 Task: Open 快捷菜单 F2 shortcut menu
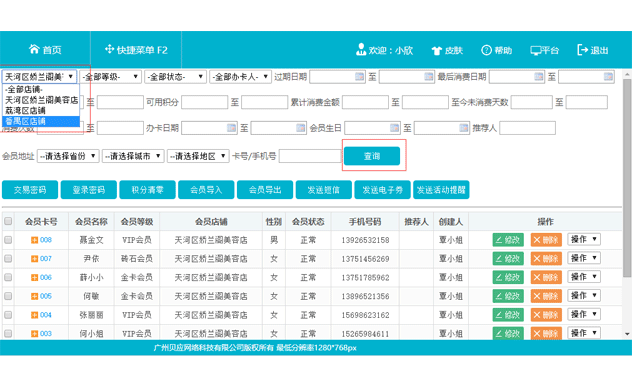[135, 50]
